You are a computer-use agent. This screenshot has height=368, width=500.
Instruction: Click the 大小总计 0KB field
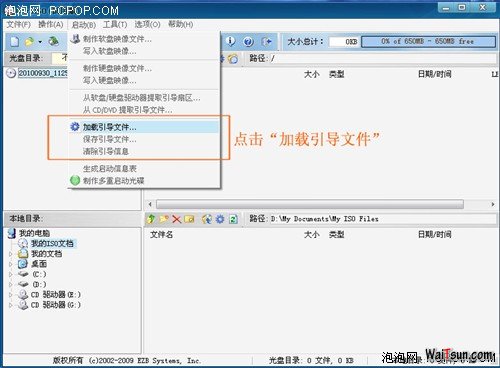(x=344, y=42)
